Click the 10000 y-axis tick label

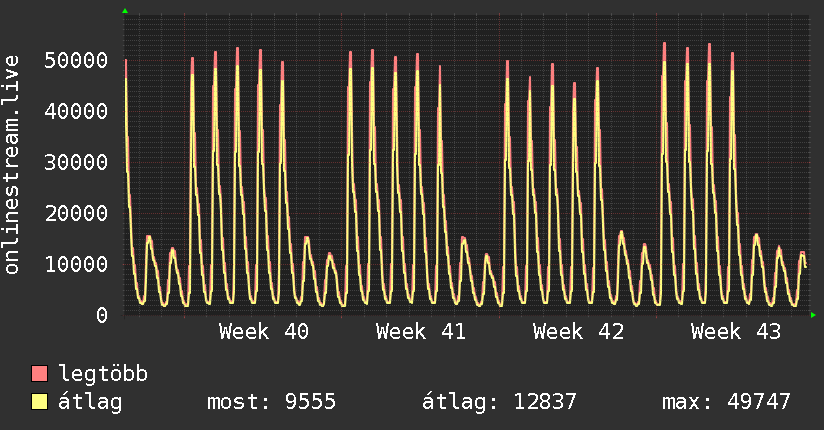click(x=76, y=264)
